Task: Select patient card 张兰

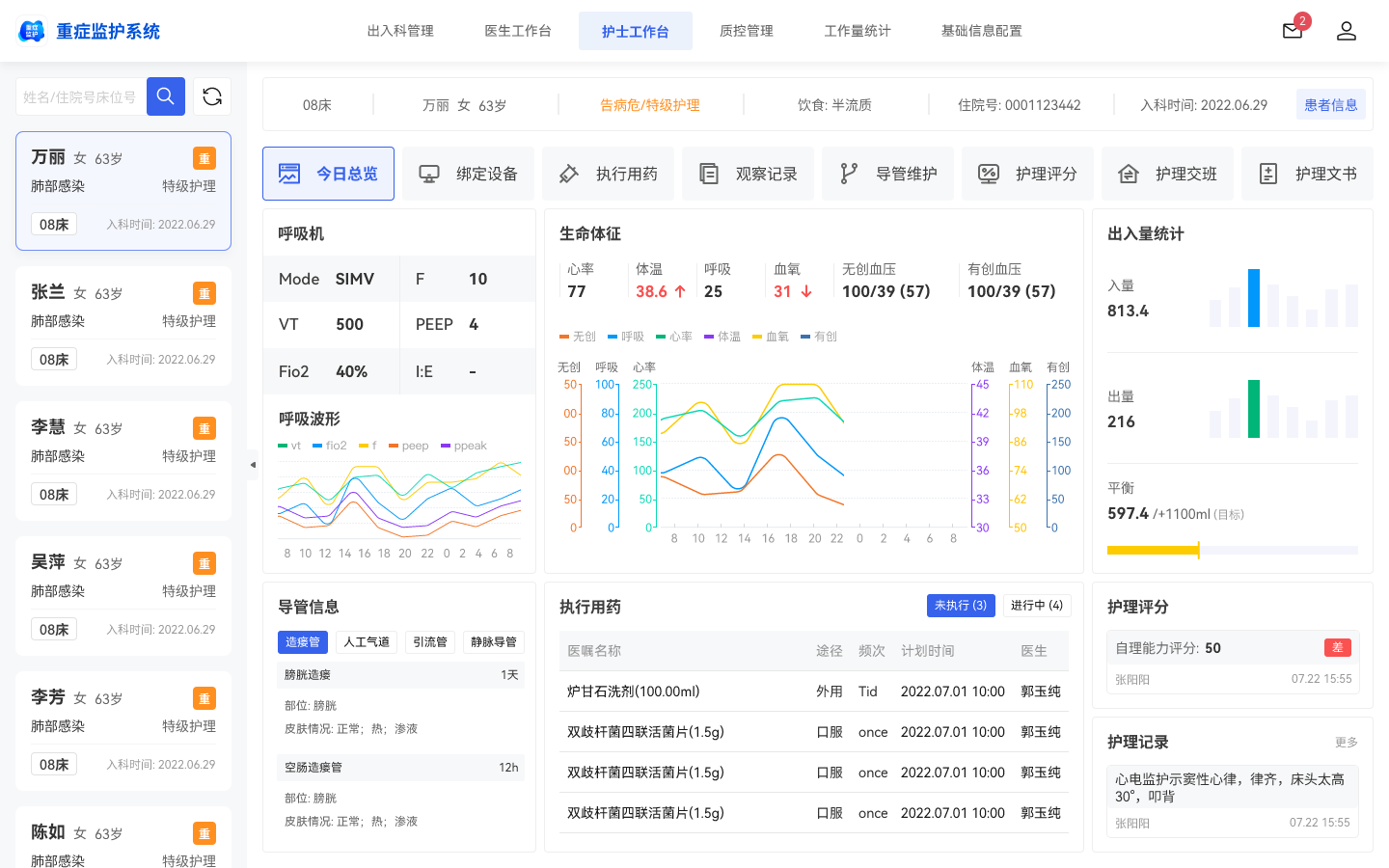Action: pyautogui.click(x=123, y=326)
